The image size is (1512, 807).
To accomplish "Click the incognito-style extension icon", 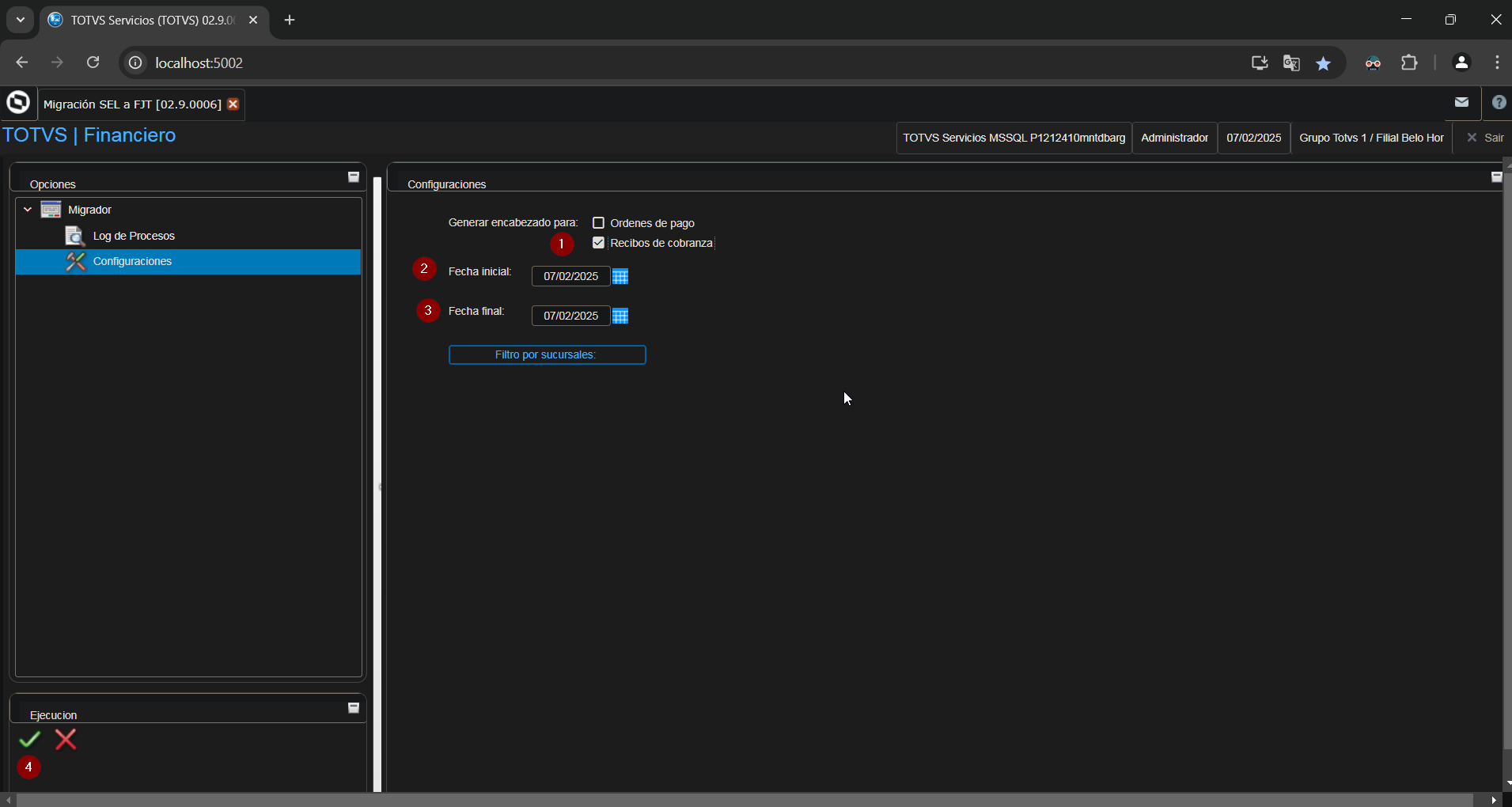I will tap(1374, 63).
